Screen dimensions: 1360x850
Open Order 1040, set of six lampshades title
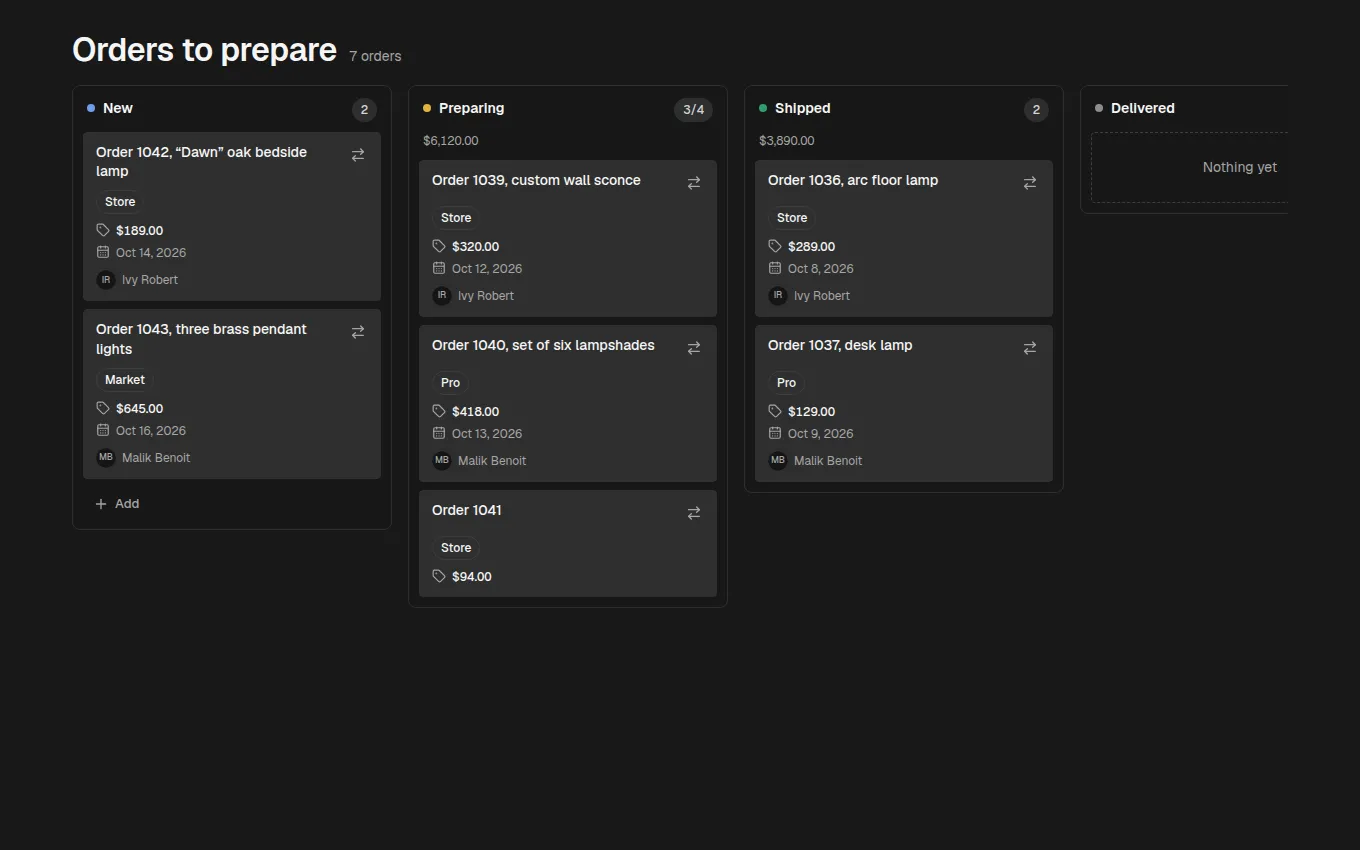(543, 345)
